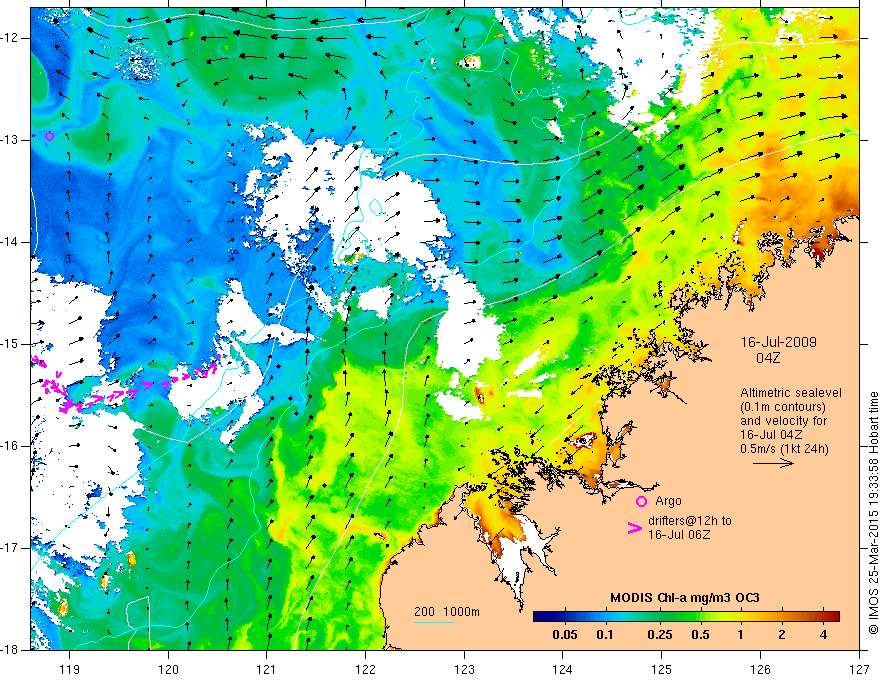Click the colorbar value "0.25"
Screen dimensions: 880x680
click(x=659, y=635)
